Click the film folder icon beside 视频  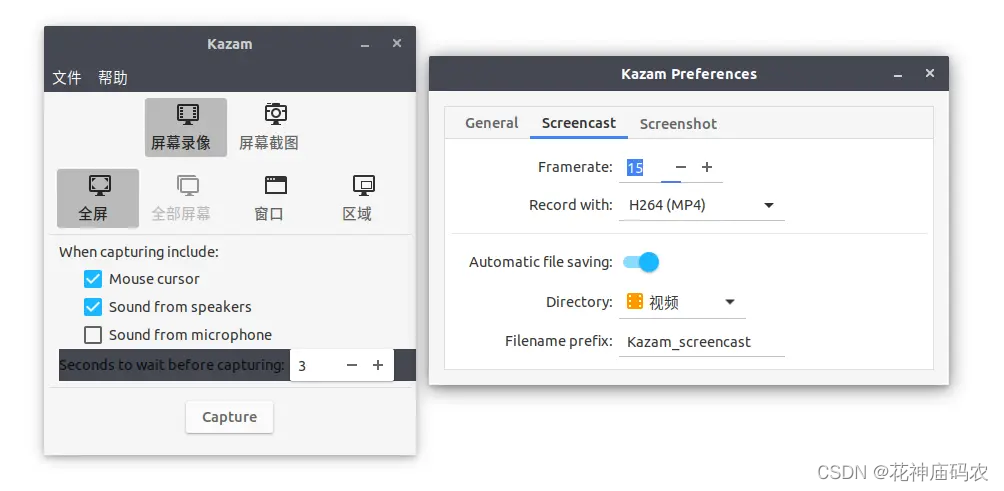pyautogui.click(x=635, y=302)
